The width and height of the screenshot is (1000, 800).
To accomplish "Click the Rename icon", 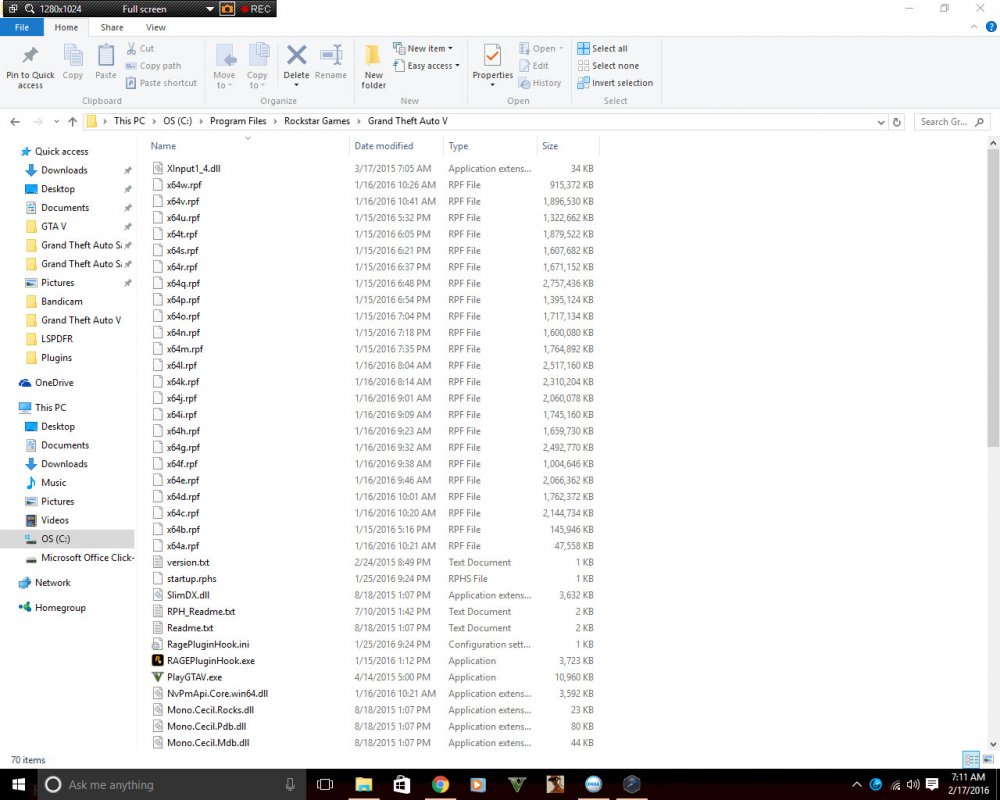I will click(331, 56).
